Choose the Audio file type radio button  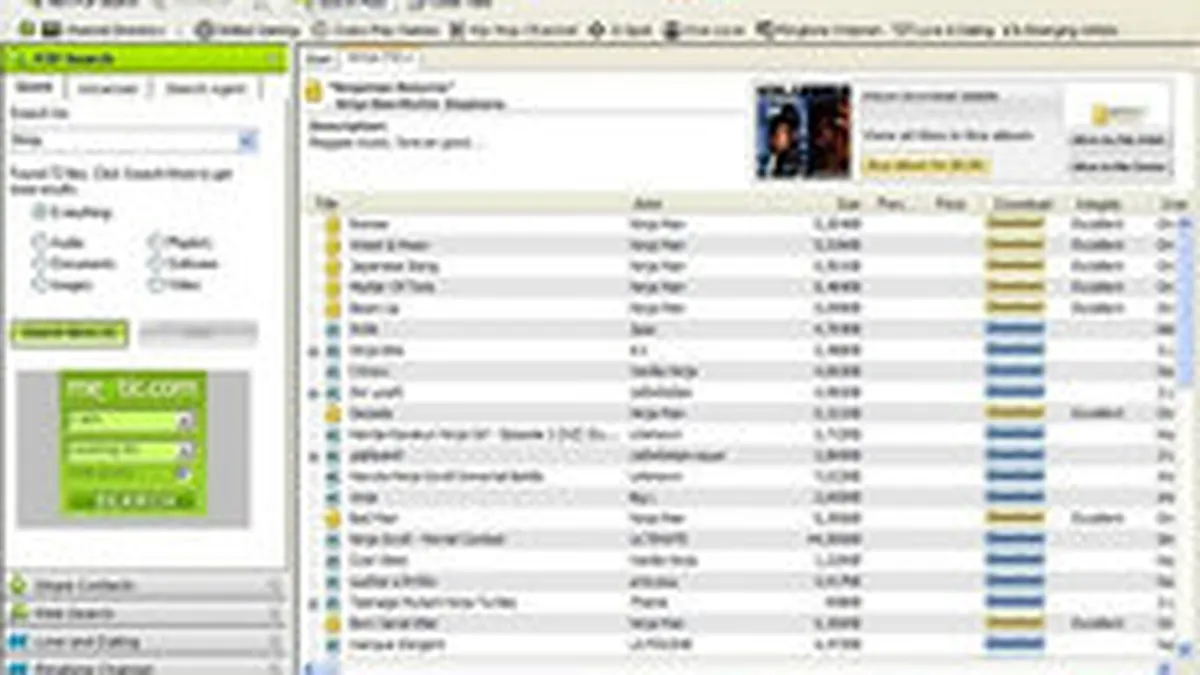click(40, 242)
